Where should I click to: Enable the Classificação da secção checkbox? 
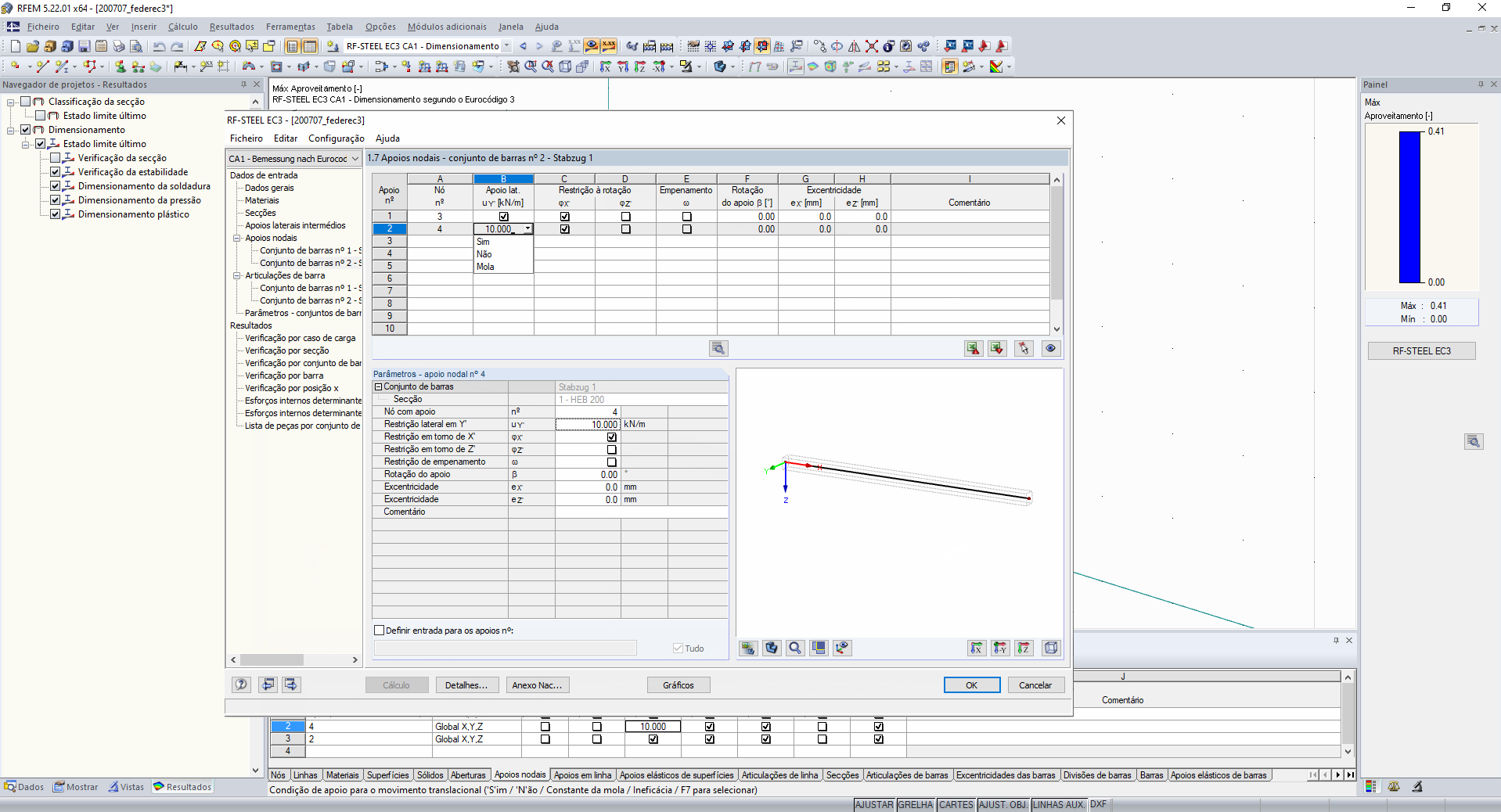tap(26, 102)
